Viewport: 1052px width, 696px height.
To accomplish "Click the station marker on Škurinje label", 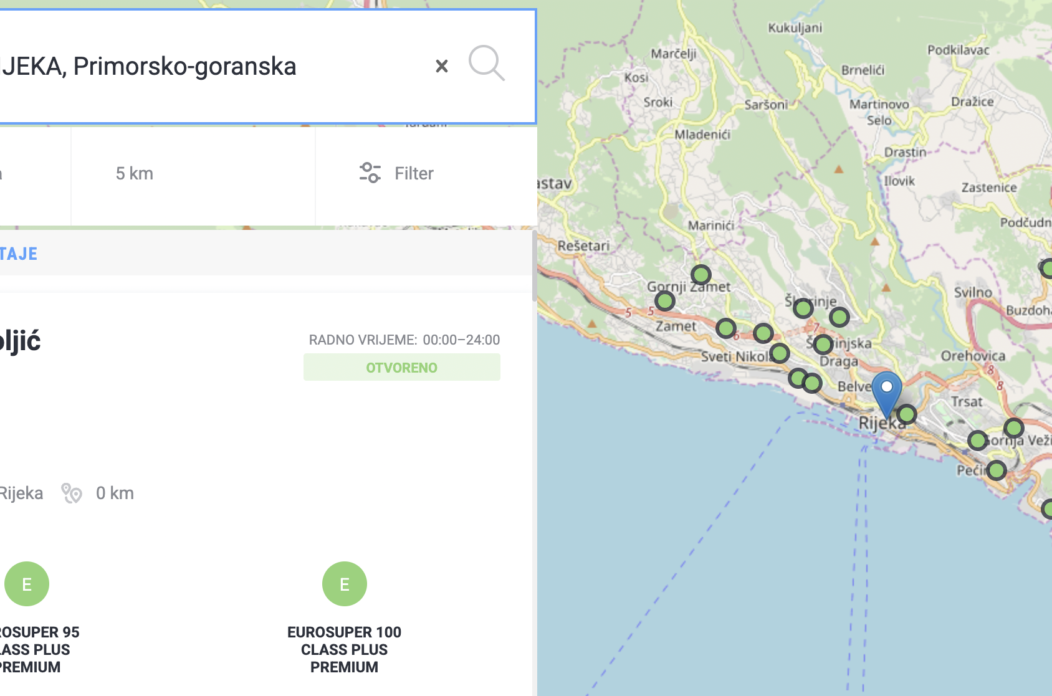I will [x=803, y=308].
